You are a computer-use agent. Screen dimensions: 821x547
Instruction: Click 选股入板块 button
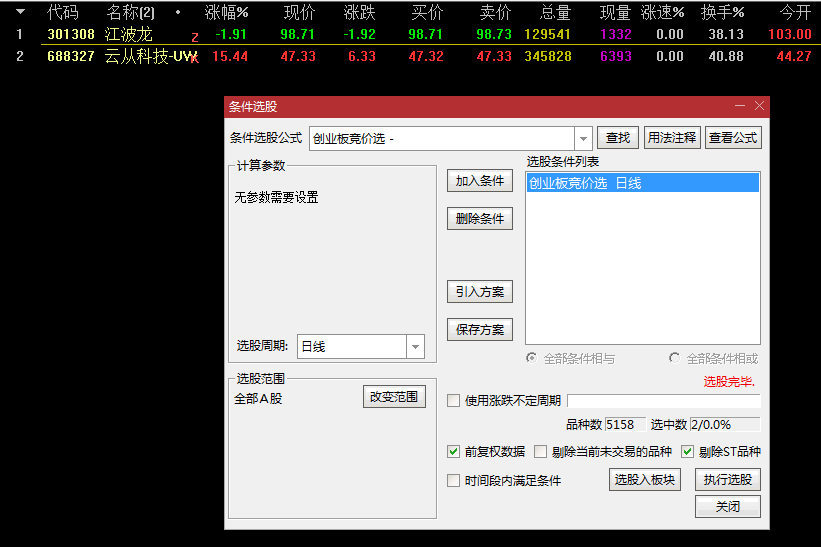645,479
